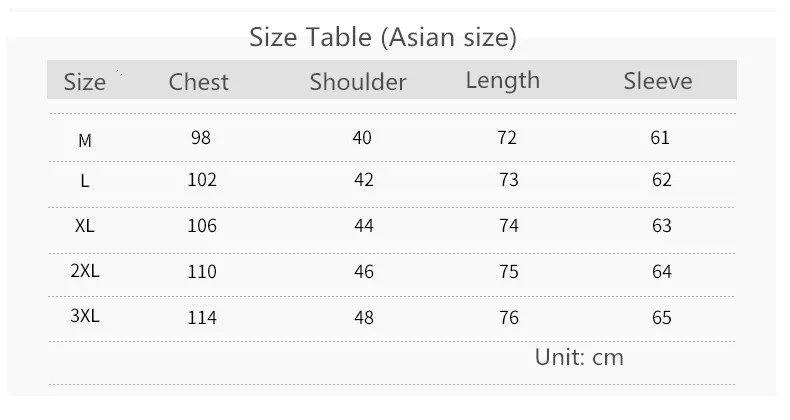Select sleeve value 61 in M row

point(660,138)
